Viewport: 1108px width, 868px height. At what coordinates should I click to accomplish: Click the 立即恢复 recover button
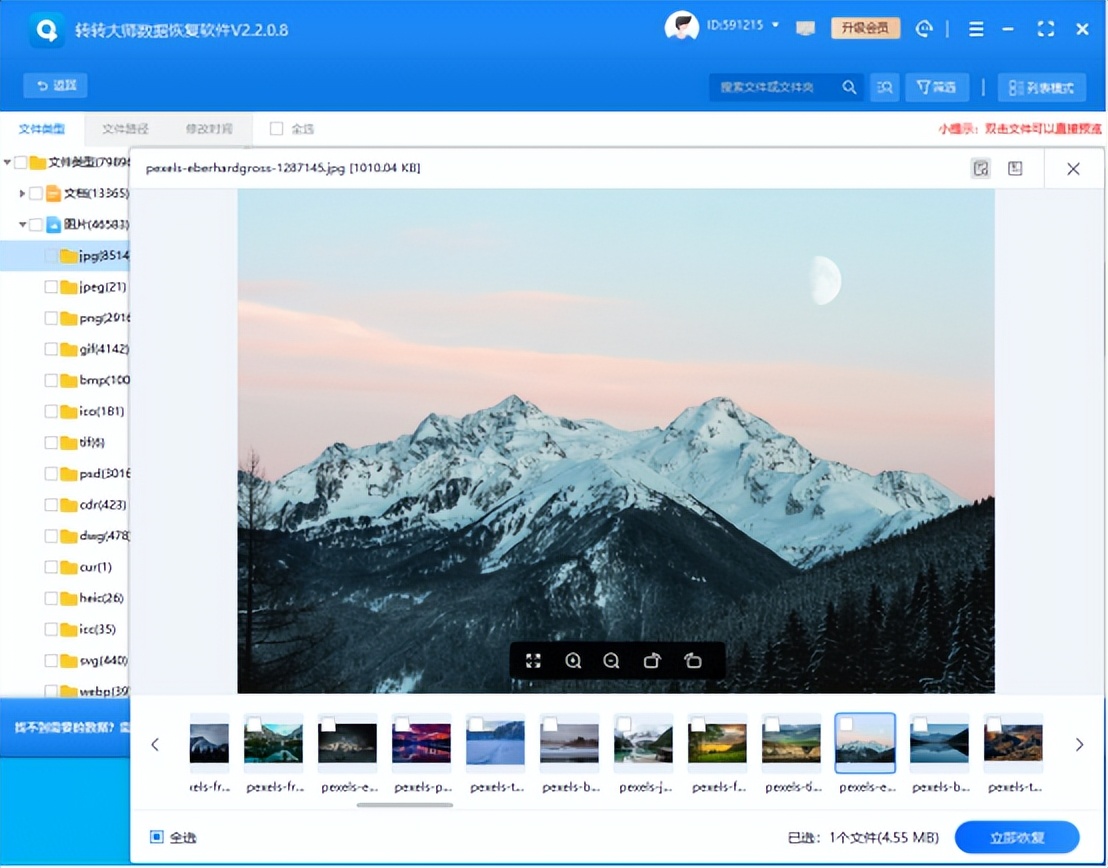click(x=1017, y=838)
